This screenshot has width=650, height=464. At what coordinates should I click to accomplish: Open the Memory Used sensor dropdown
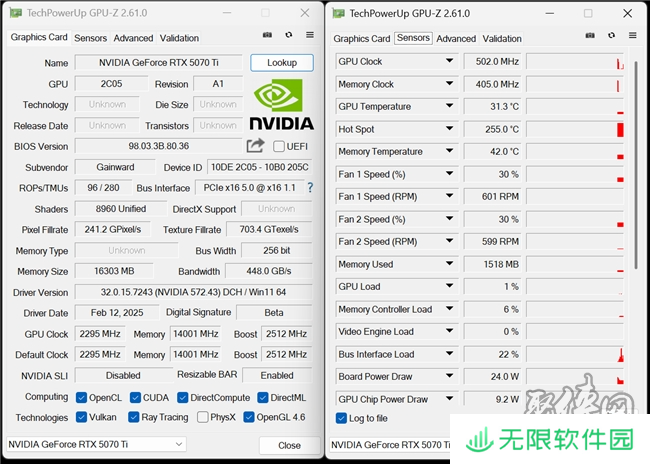tap(449, 264)
